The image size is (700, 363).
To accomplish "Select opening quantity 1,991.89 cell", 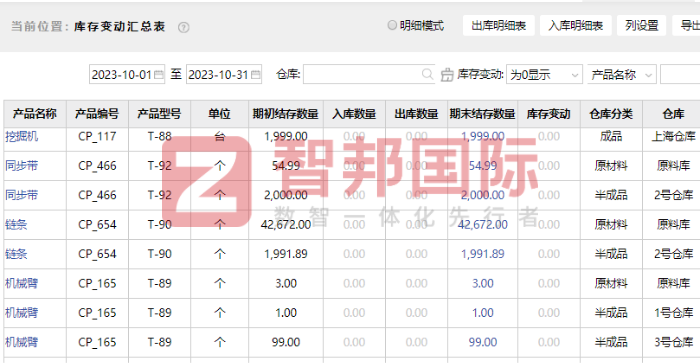I will coord(286,254).
